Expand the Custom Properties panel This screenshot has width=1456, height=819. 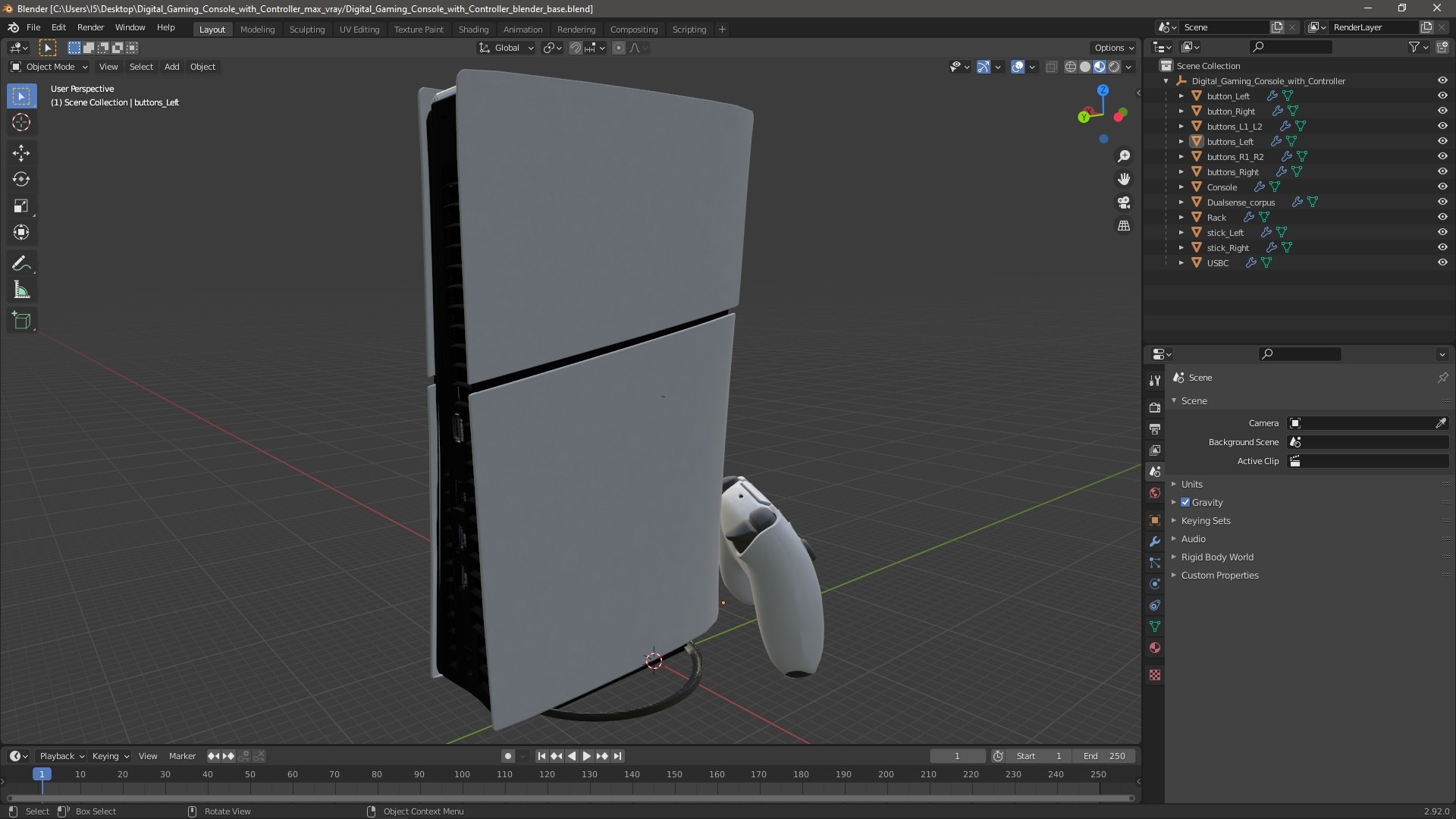(1219, 576)
